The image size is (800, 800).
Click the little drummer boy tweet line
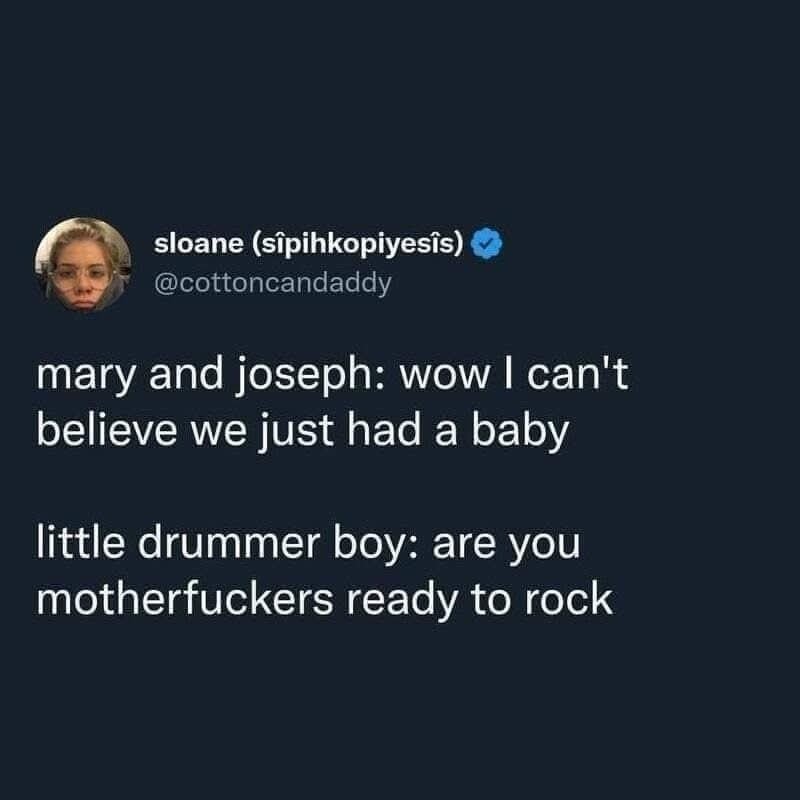coord(308,543)
